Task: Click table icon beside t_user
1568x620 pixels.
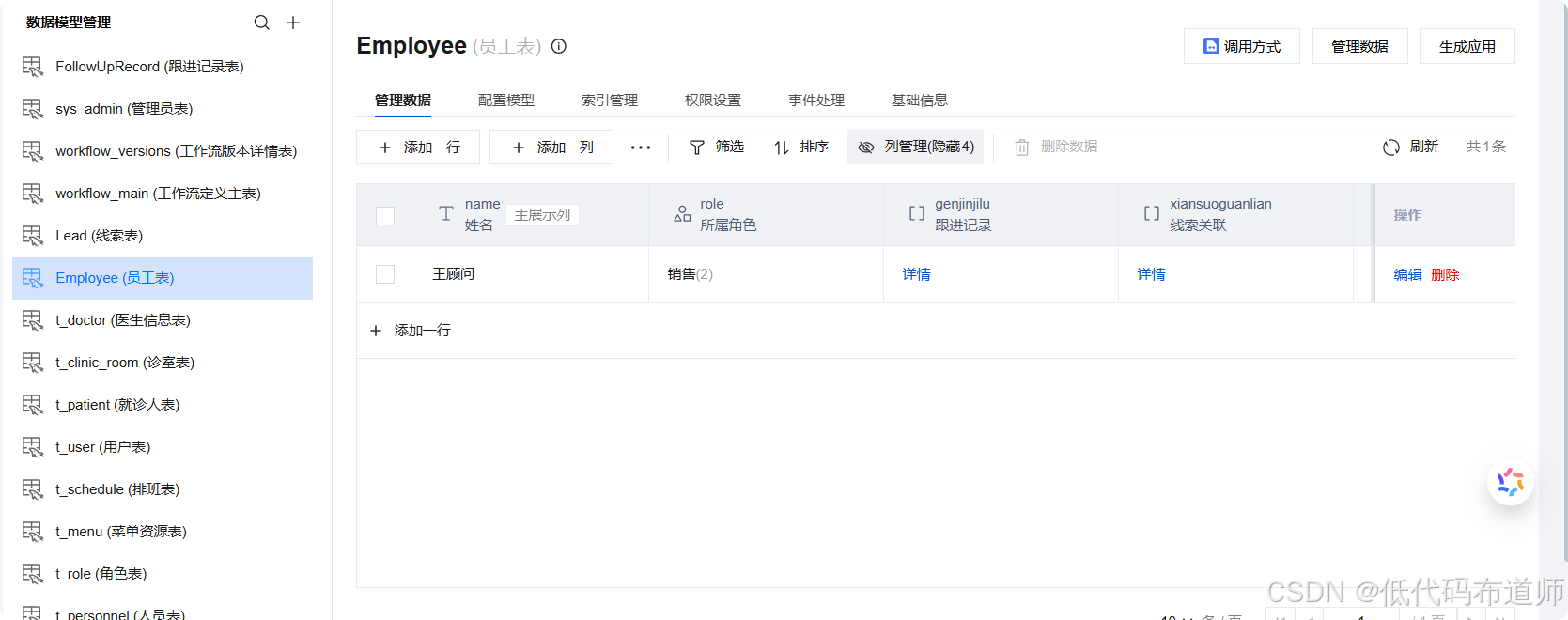Action: (x=33, y=447)
